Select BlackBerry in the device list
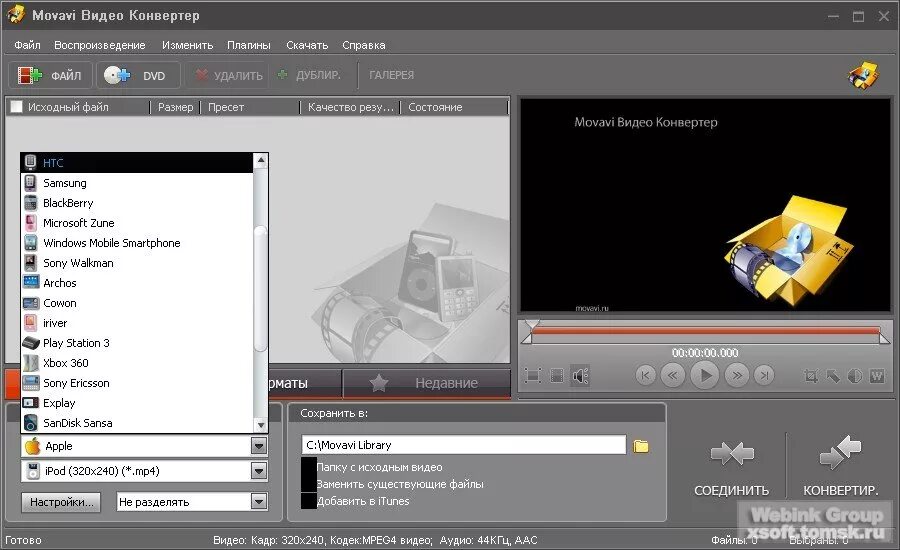The width and height of the screenshot is (900, 550). (137, 203)
